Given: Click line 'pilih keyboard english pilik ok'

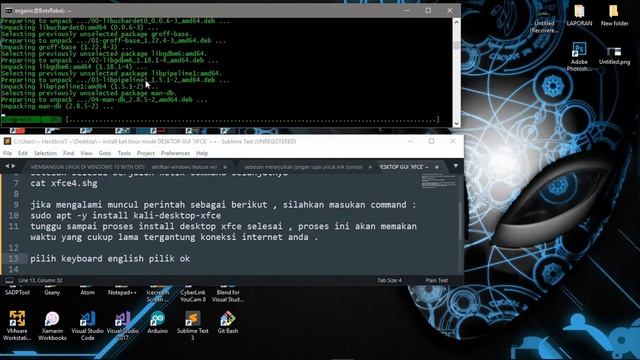Looking at the screenshot, I should click(x=110, y=259).
